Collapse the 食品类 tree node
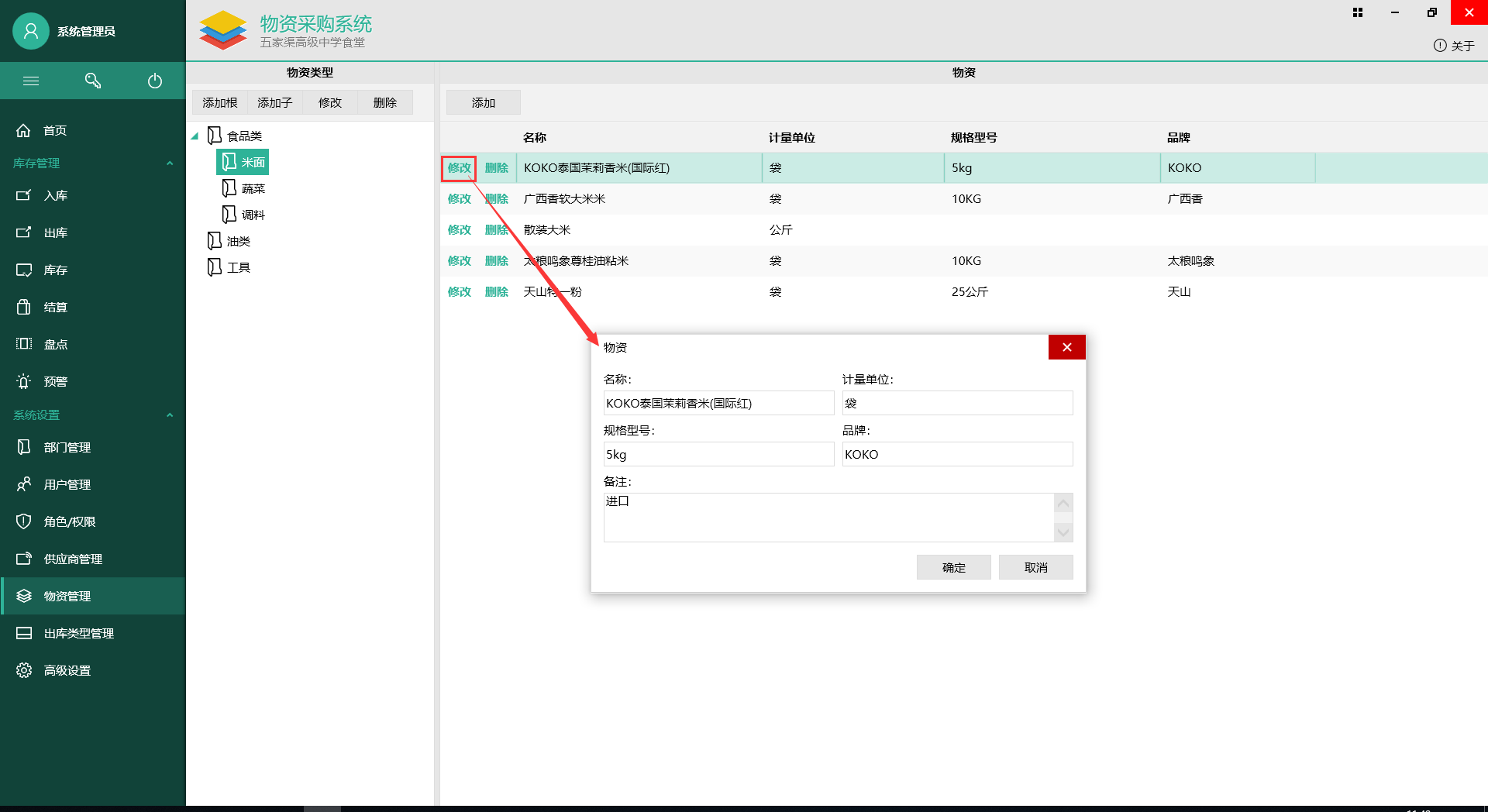This screenshot has width=1488, height=812. pyautogui.click(x=195, y=136)
